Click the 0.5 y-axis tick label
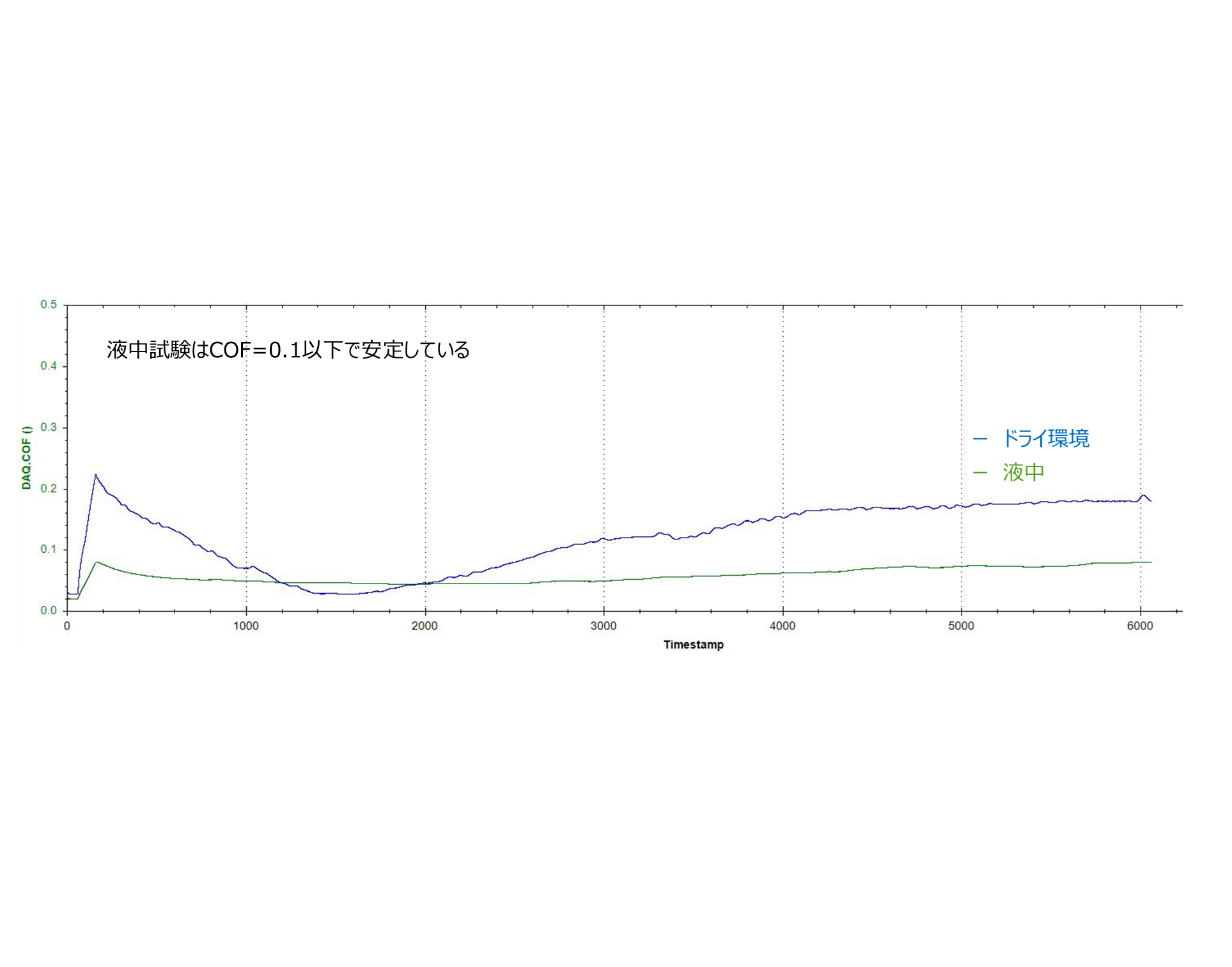 pos(49,305)
